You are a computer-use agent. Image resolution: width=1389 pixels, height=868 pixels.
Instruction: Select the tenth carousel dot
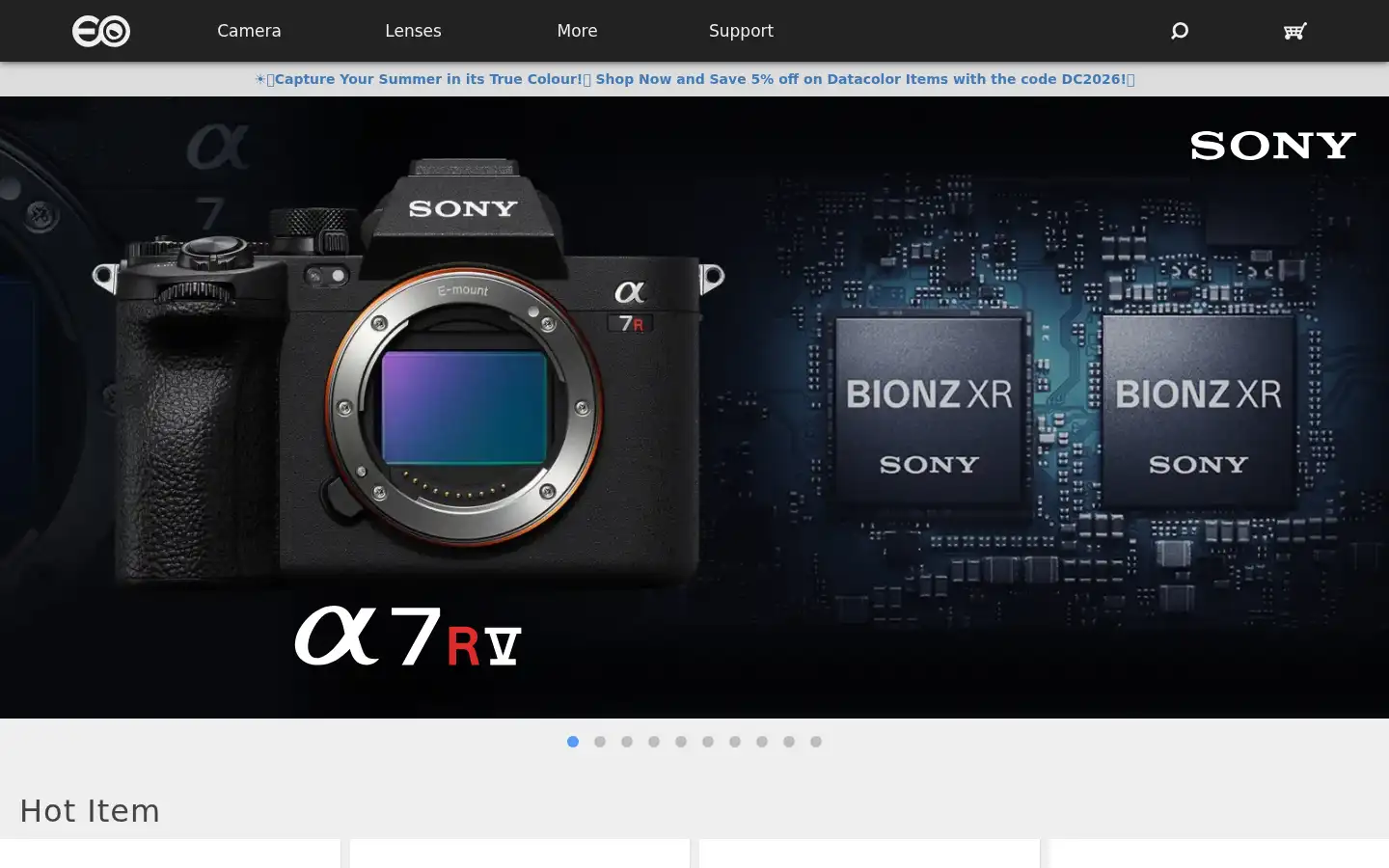click(x=816, y=742)
